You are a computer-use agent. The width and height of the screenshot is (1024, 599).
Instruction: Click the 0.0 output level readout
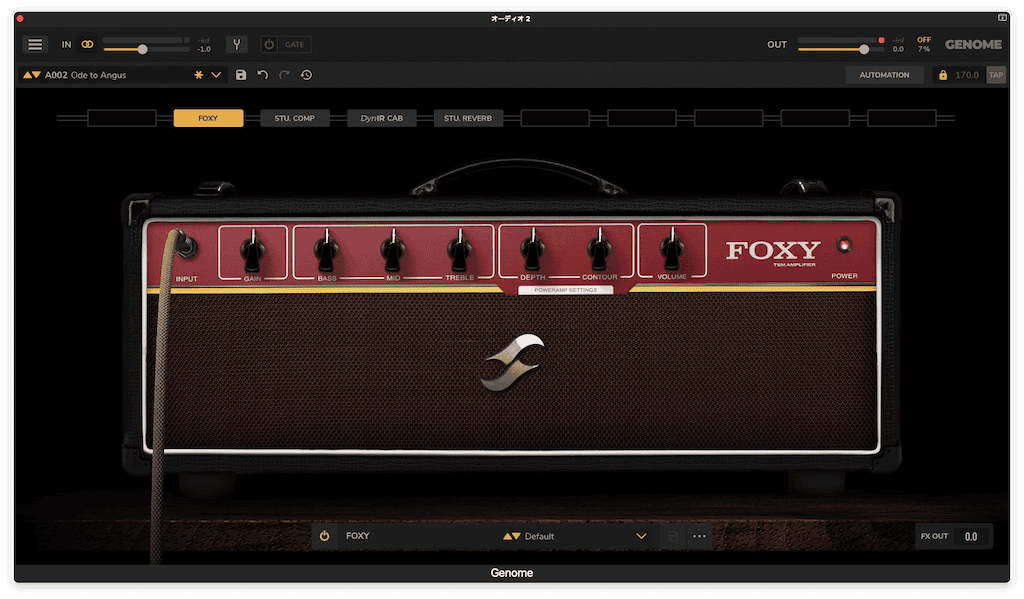tap(899, 50)
